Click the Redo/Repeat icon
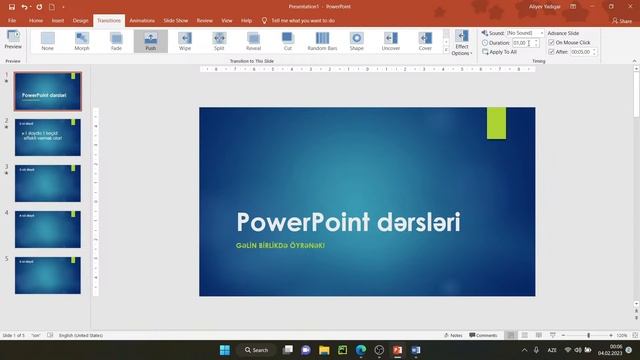 click(x=39, y=7)
